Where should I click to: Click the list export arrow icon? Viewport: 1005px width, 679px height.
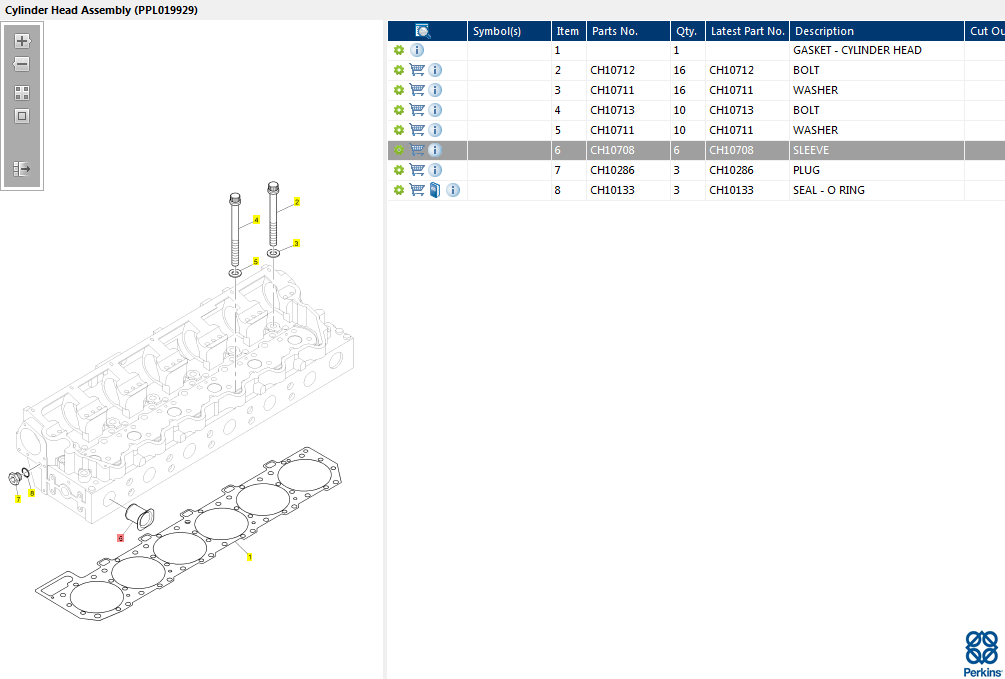coord(22,170)
